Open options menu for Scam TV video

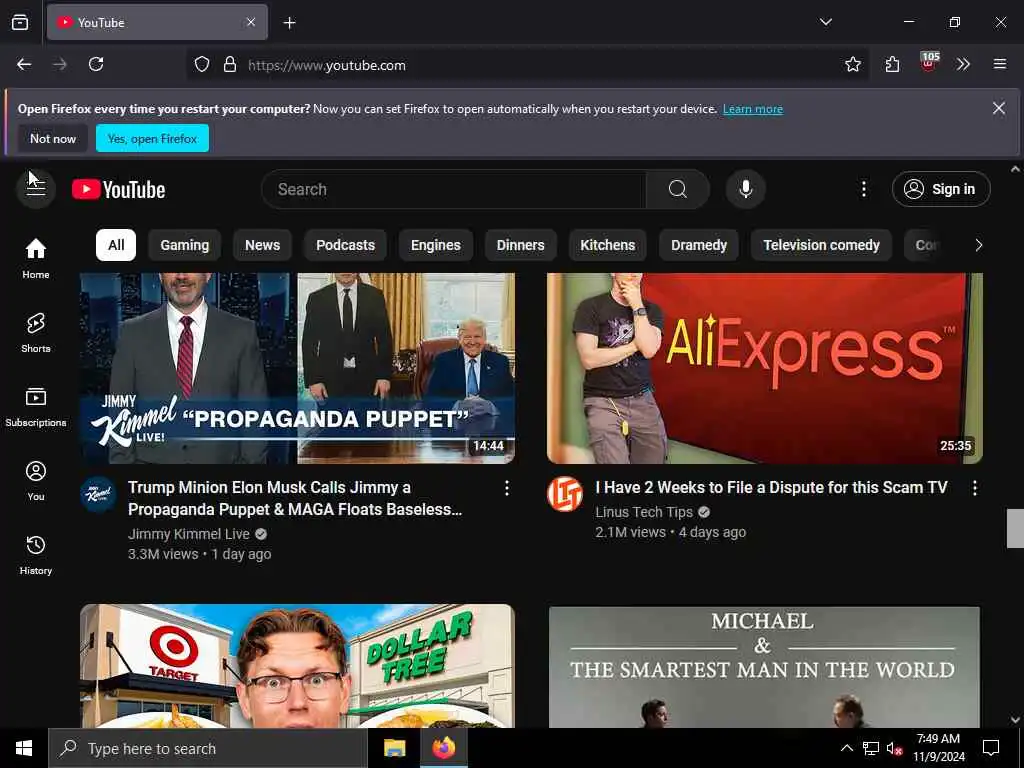coord(974,488)
